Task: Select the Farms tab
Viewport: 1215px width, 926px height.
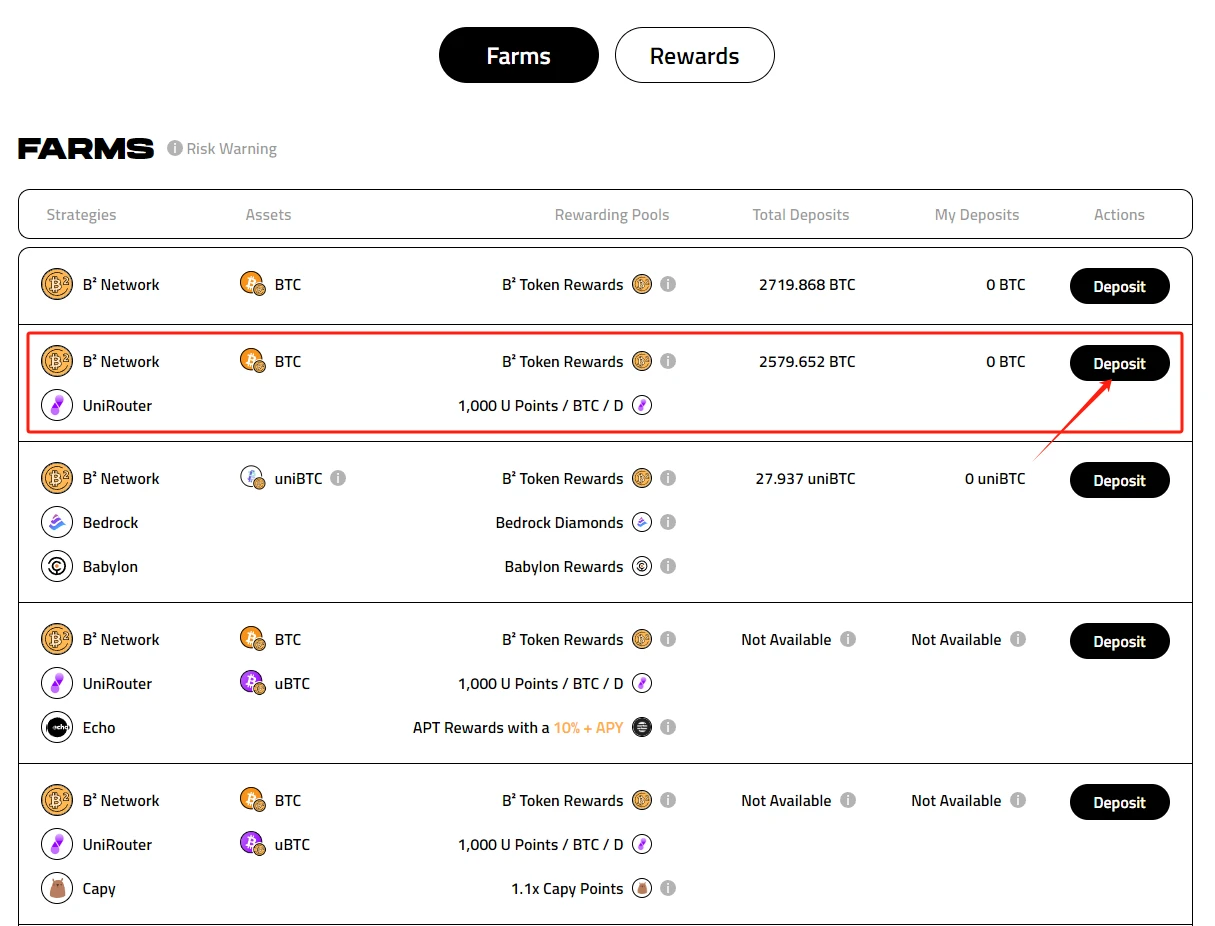Action: point(518,55)
